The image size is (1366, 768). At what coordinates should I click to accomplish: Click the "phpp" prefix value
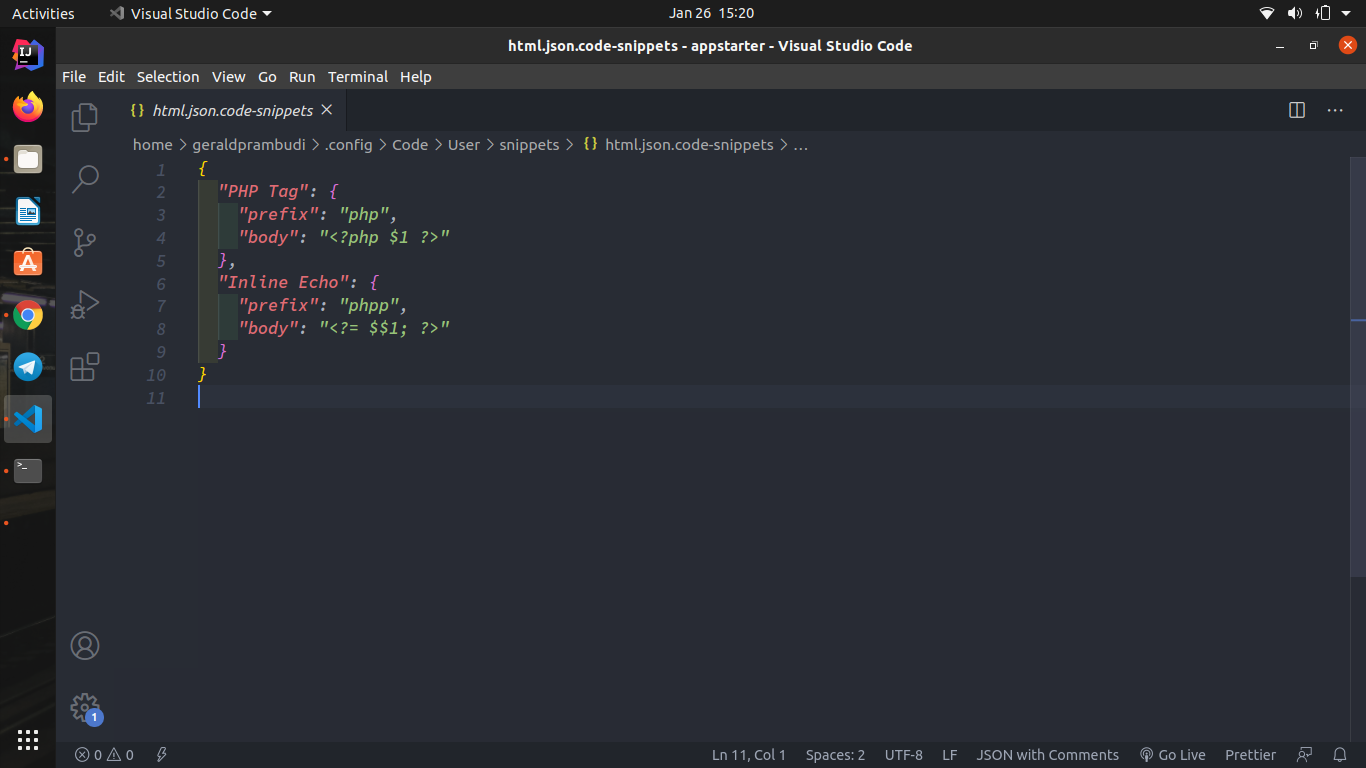[369, 306]
